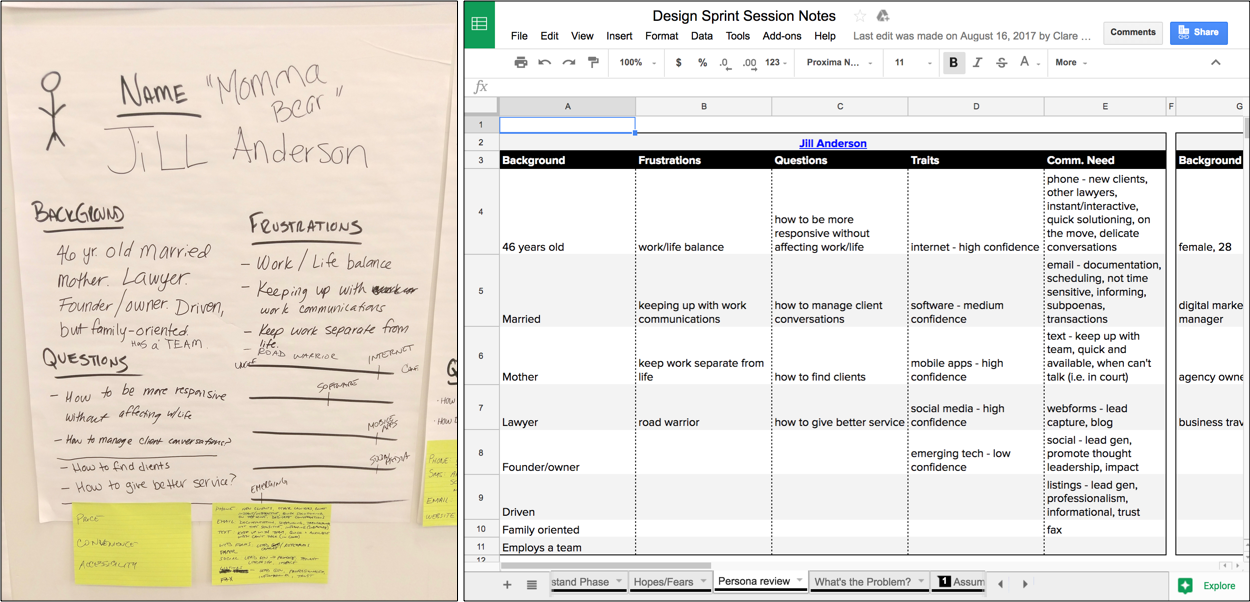This screenshot has height=602, width=1250.
Task: Click the blue Share button
Action: pos(1198,32)
